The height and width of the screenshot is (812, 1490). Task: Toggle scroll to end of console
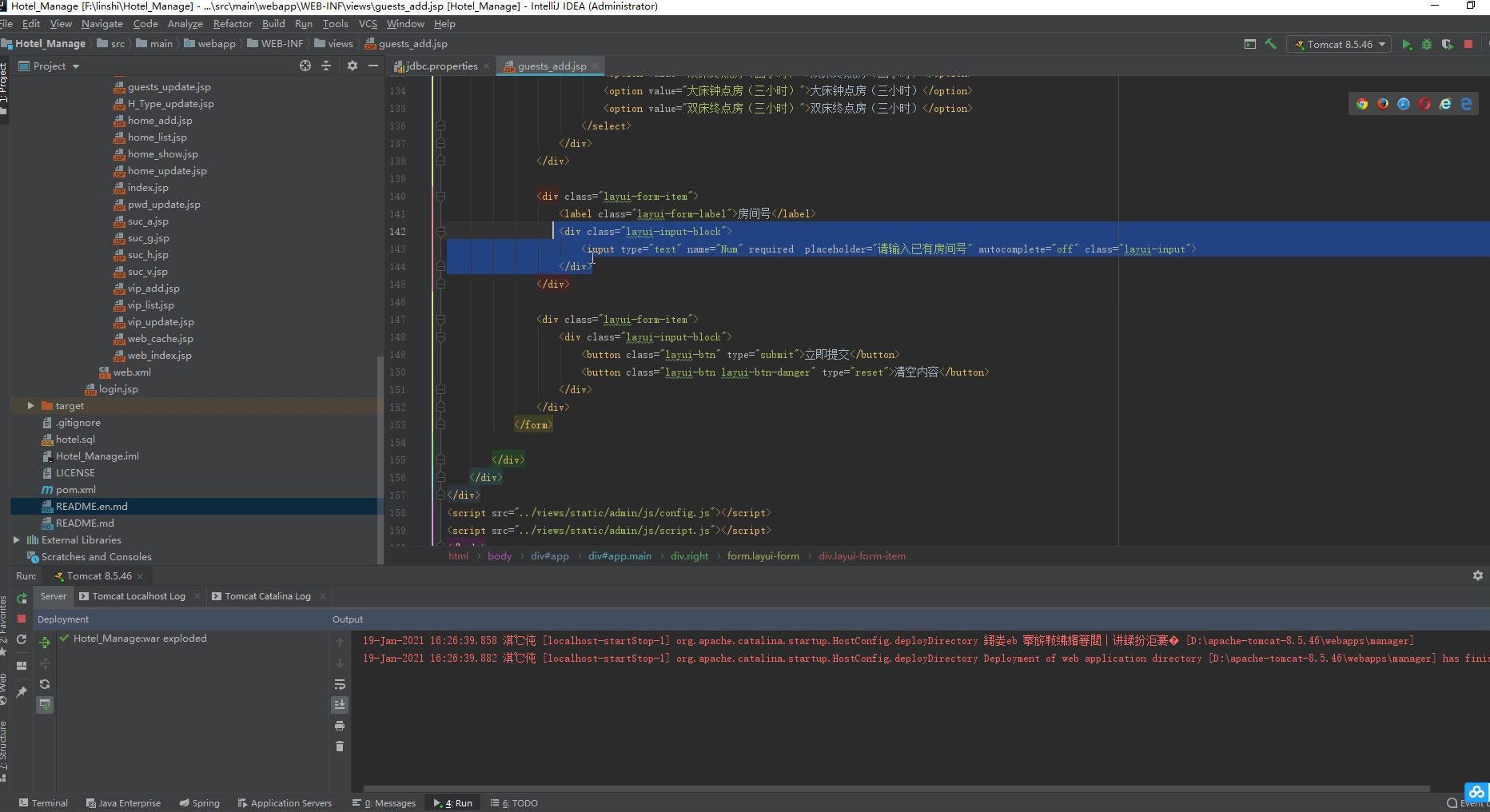pos(340,704)
